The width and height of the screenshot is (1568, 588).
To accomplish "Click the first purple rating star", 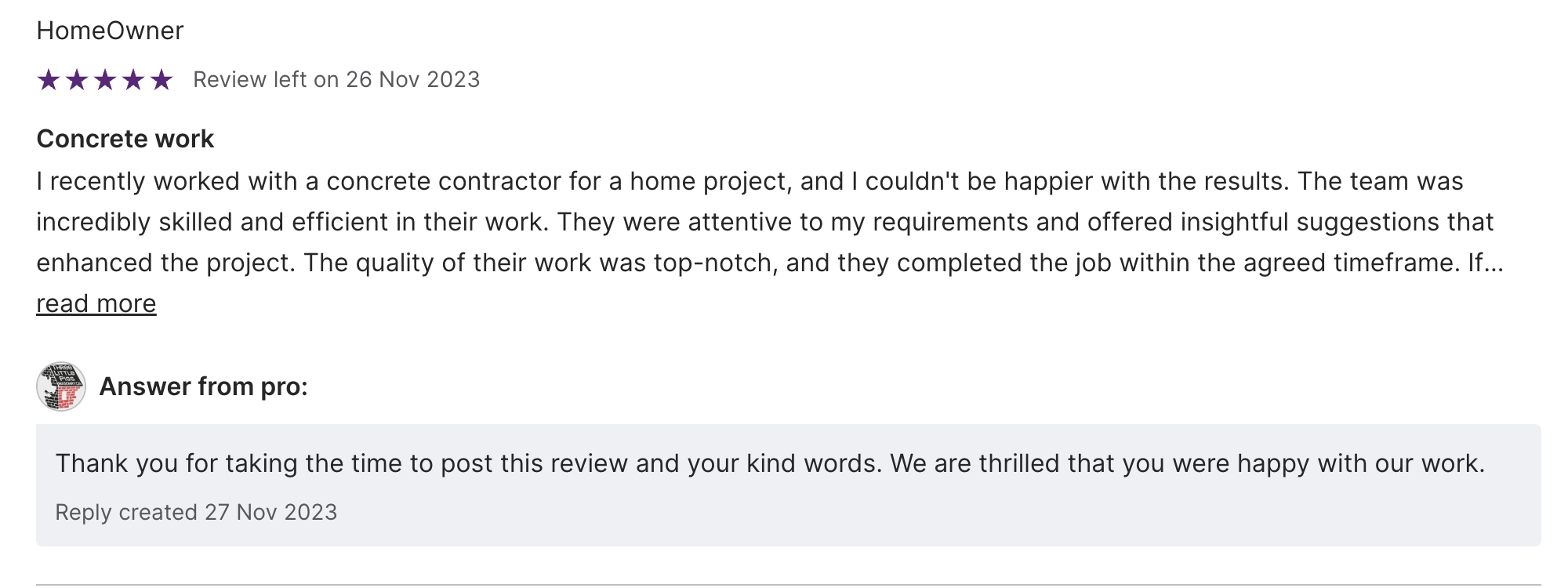I will tap(49, 80).
